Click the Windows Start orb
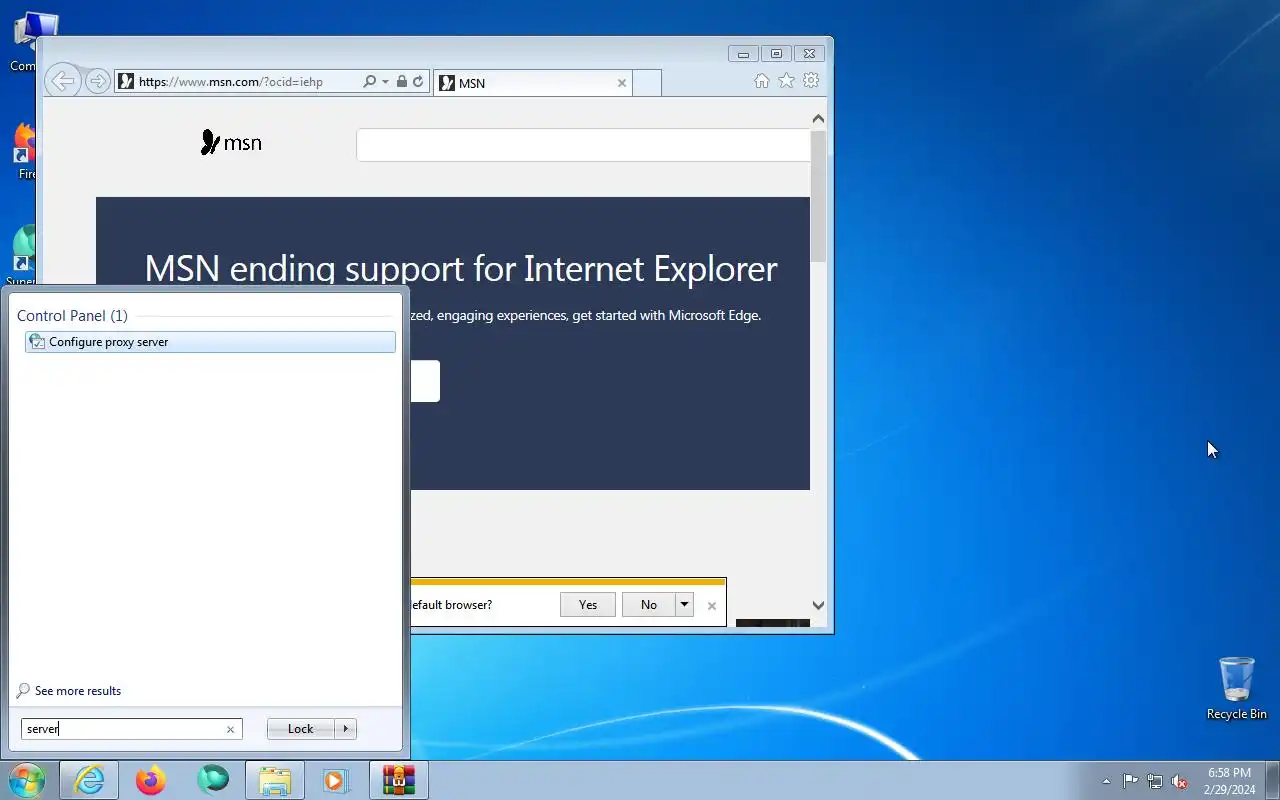The height and width of the screenshot is (800, 1280). 26,780
